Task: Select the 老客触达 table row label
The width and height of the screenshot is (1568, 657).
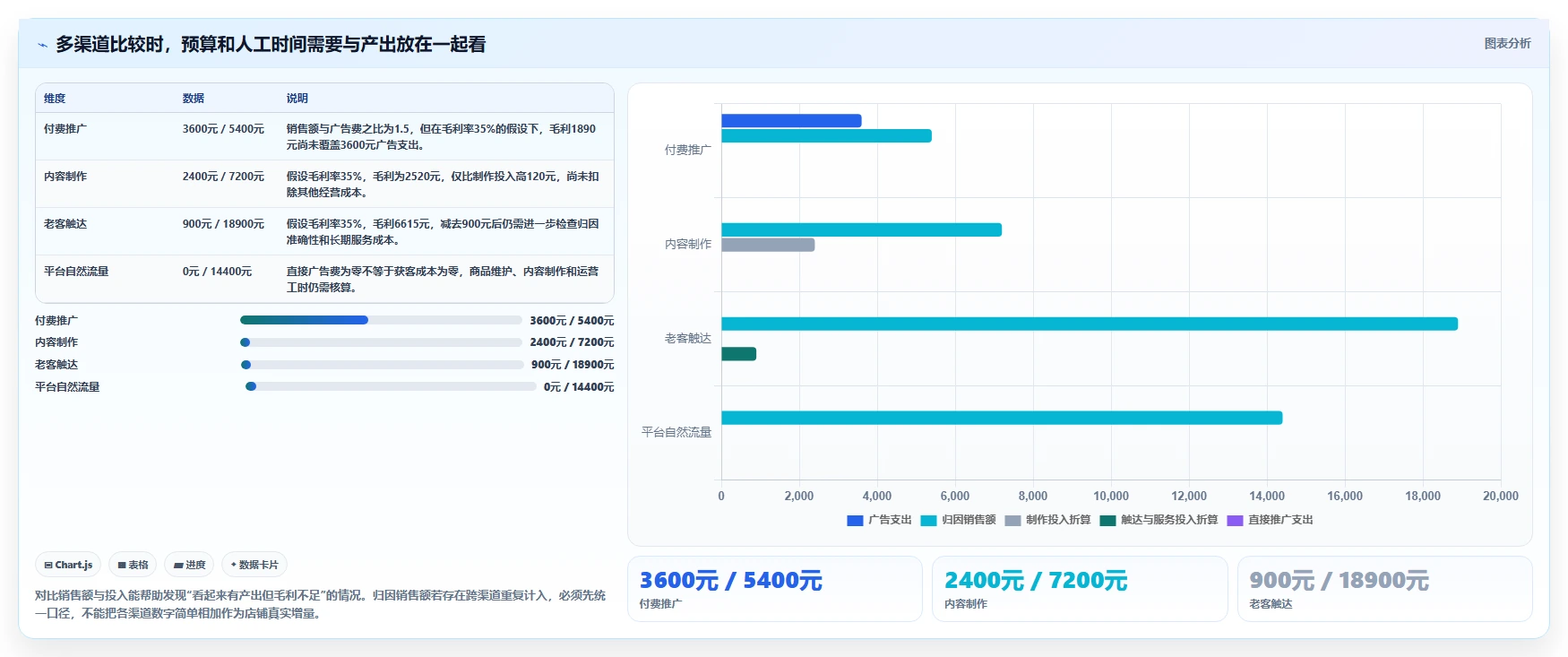Action: tap(65, 224)
